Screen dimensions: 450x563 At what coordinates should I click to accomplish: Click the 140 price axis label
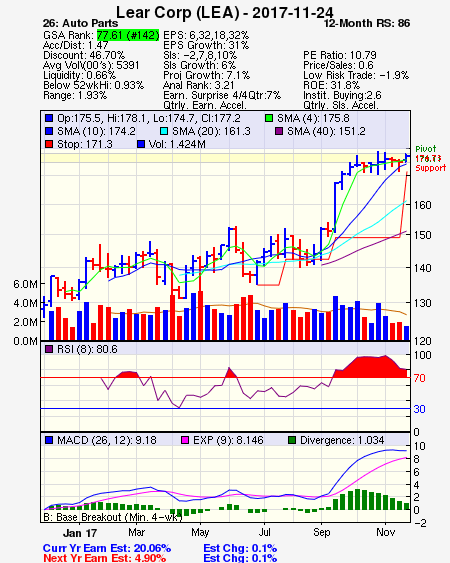pyautogui.click(x=422, y=268)
